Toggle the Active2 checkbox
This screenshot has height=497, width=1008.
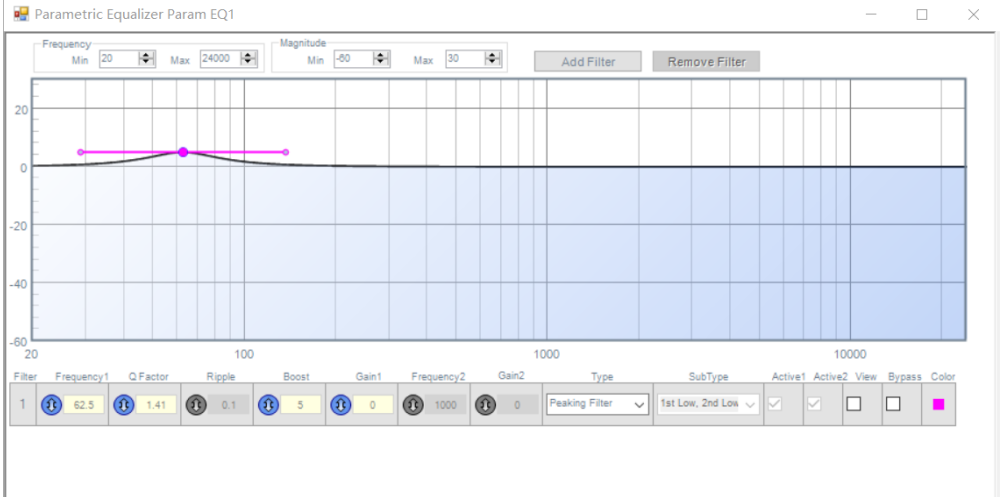[814, 404]
